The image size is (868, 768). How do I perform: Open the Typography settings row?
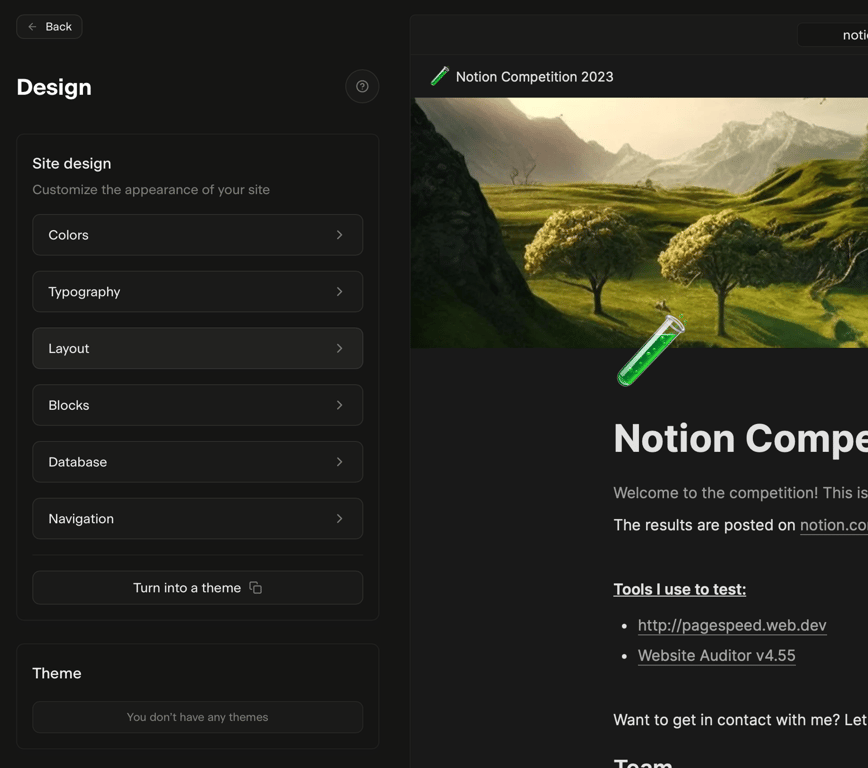coord(198,292)
